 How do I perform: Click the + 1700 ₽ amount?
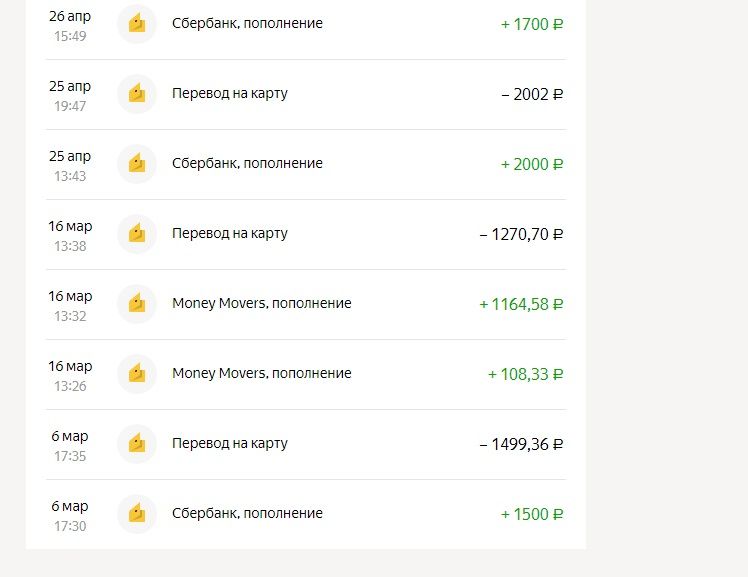pyautogui.click(x=532, y=24)
